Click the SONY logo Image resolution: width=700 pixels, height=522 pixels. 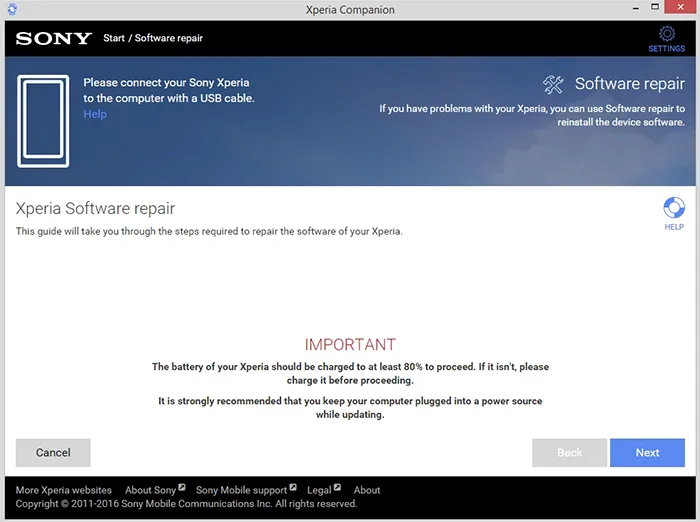[x=54, y=38]
